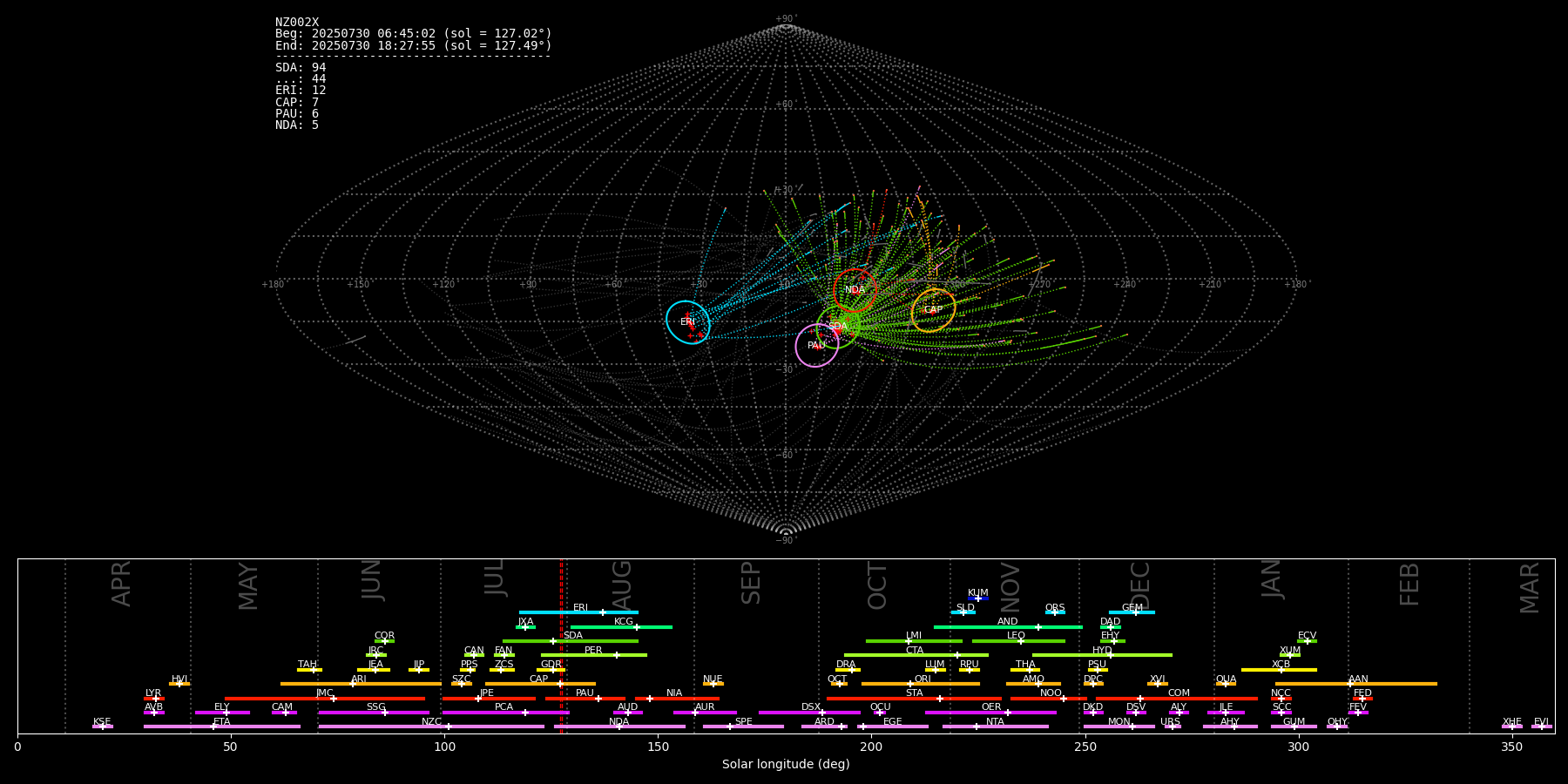Viewport: 1568px width, 784px height.
Task: Click the red NDA radiant circle on sky map
Action: (x=855, y=290)
